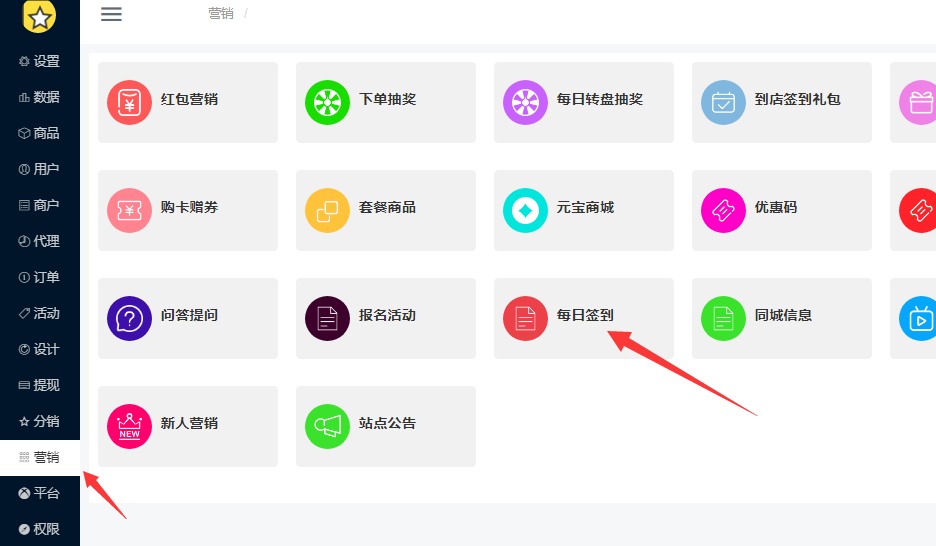Click the 购卡赠券 label
936x546 pixels.
[189, 207]
